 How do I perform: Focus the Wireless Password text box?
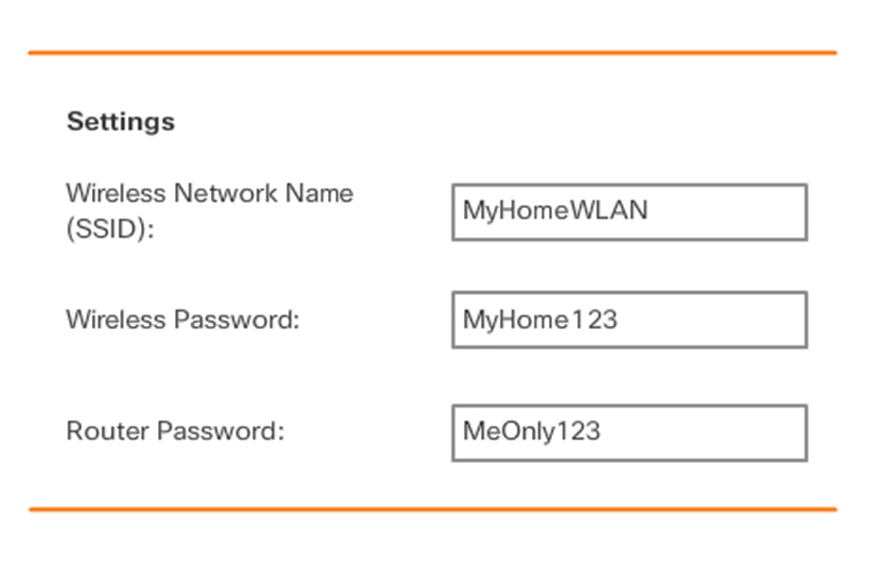pos(629,320)
